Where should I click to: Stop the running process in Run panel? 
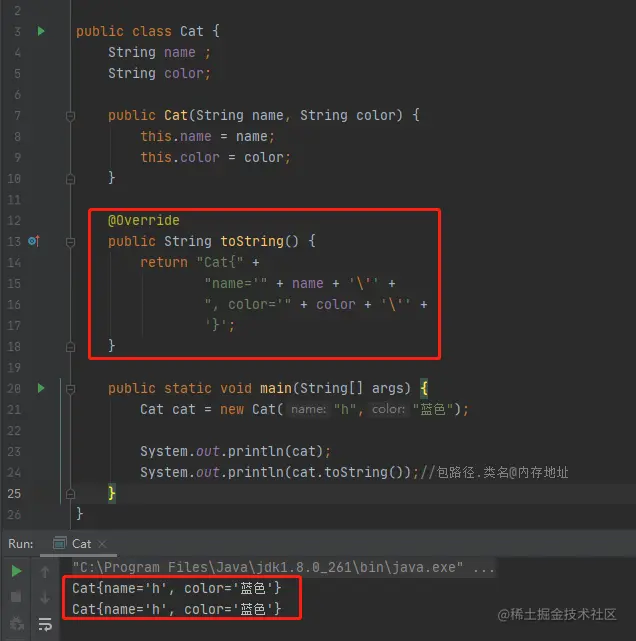16,597
